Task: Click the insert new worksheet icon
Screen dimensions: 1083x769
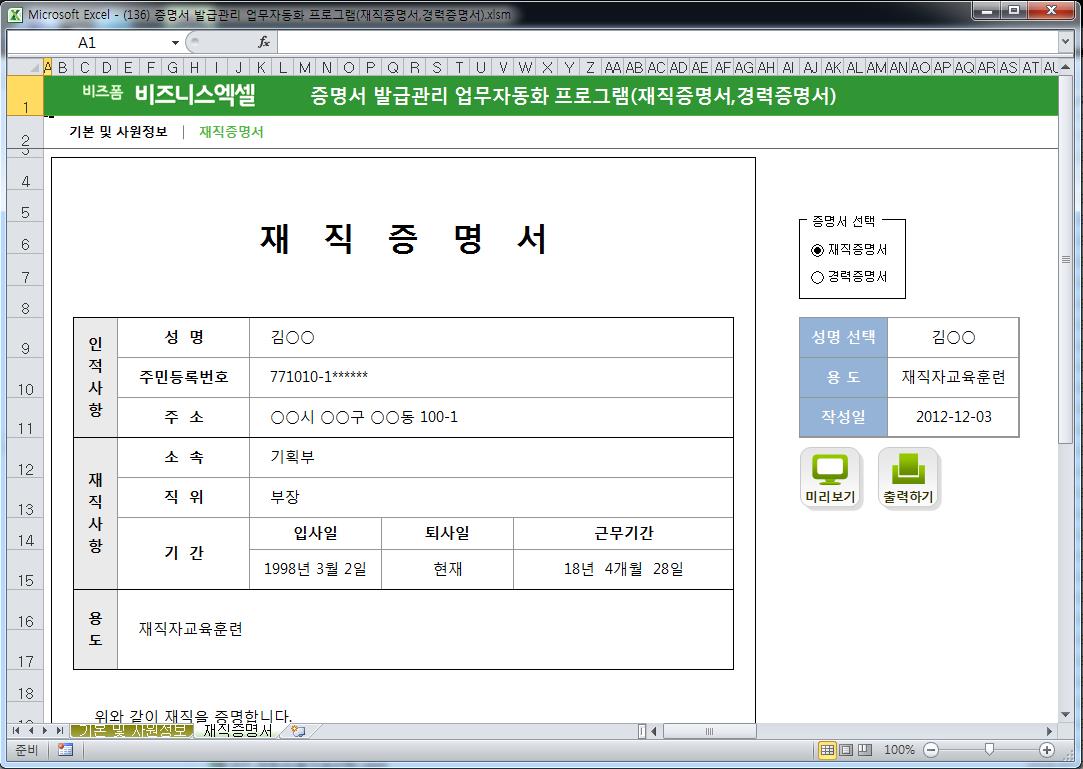Action: [x=298, y=730]
